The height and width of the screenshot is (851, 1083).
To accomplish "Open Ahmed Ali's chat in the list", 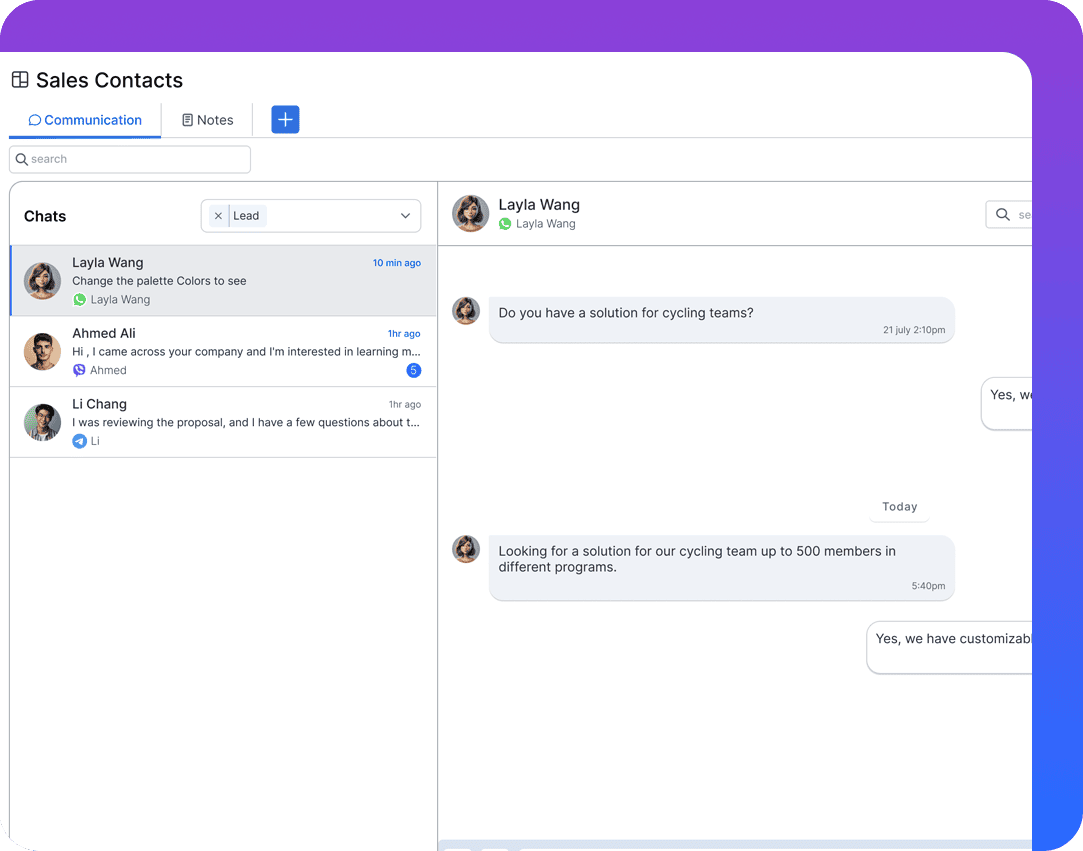I will click(223, 352).
